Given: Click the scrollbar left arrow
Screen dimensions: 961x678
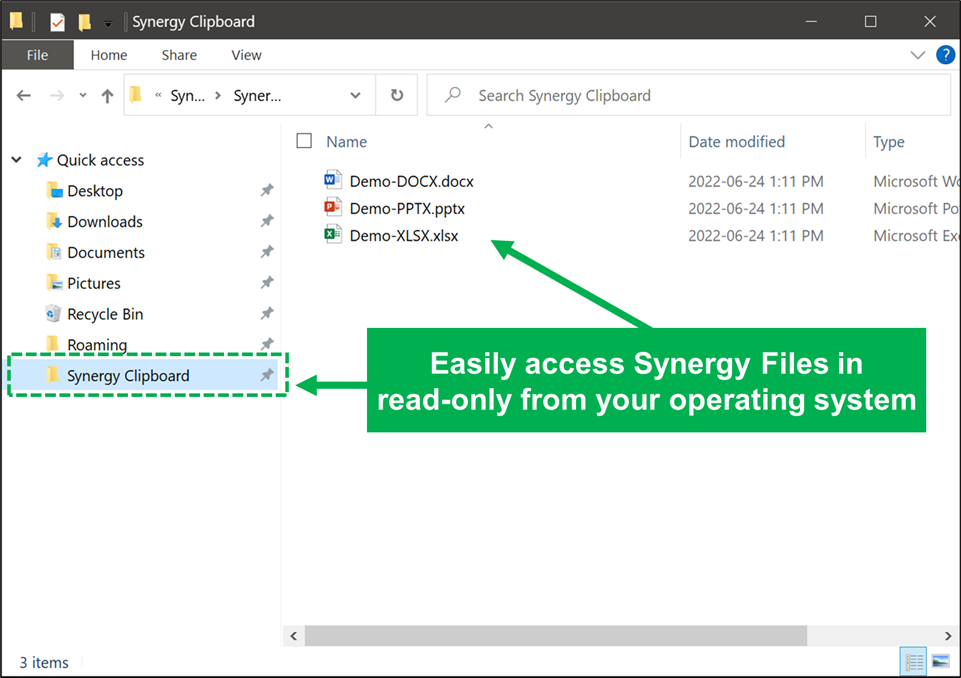Looking at the screenshot, I should (294, 636).
